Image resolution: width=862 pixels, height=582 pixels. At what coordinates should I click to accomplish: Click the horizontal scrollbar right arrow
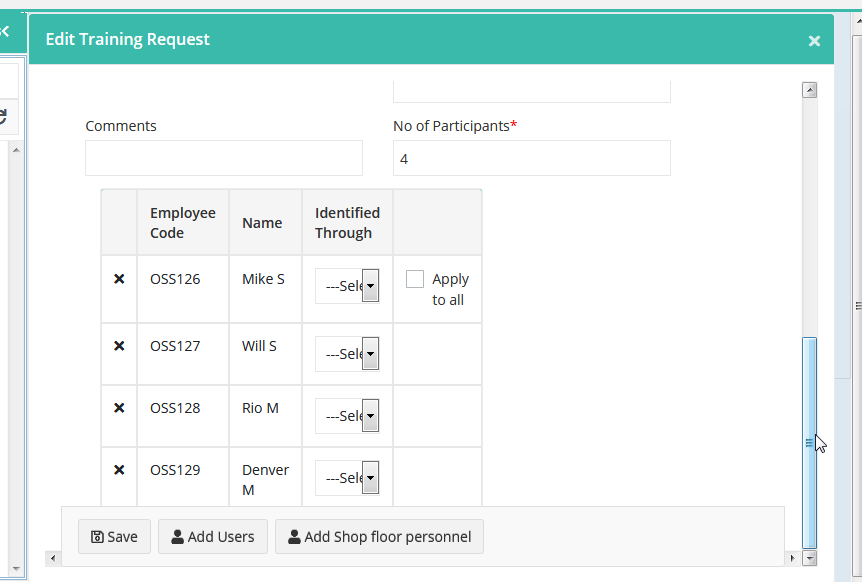pyautogui.click(x=792, y=558)
